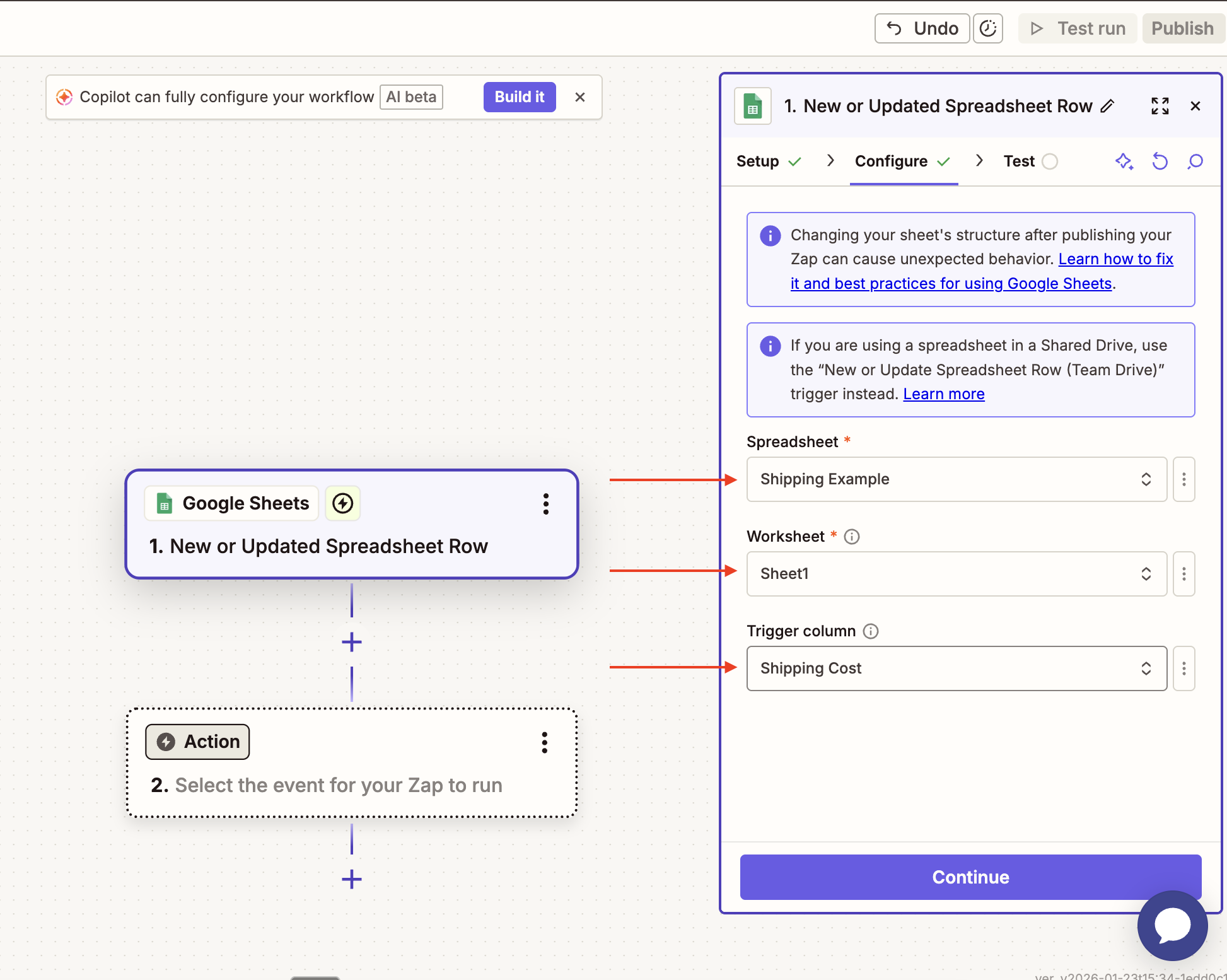Click the pencil icon to rename step
The width and height of the screenshot is (1227, 980).
[1108, 106]
